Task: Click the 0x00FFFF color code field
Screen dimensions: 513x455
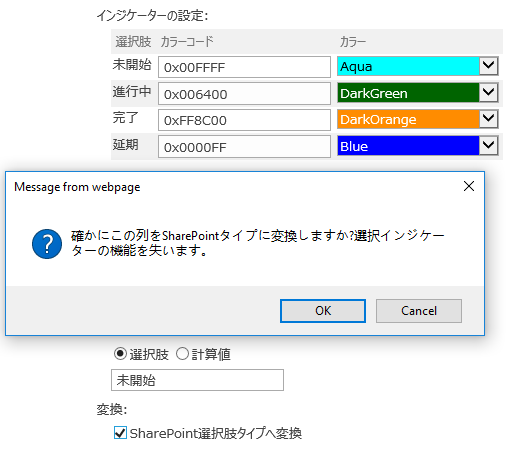Action: click(x=244, y=67)
